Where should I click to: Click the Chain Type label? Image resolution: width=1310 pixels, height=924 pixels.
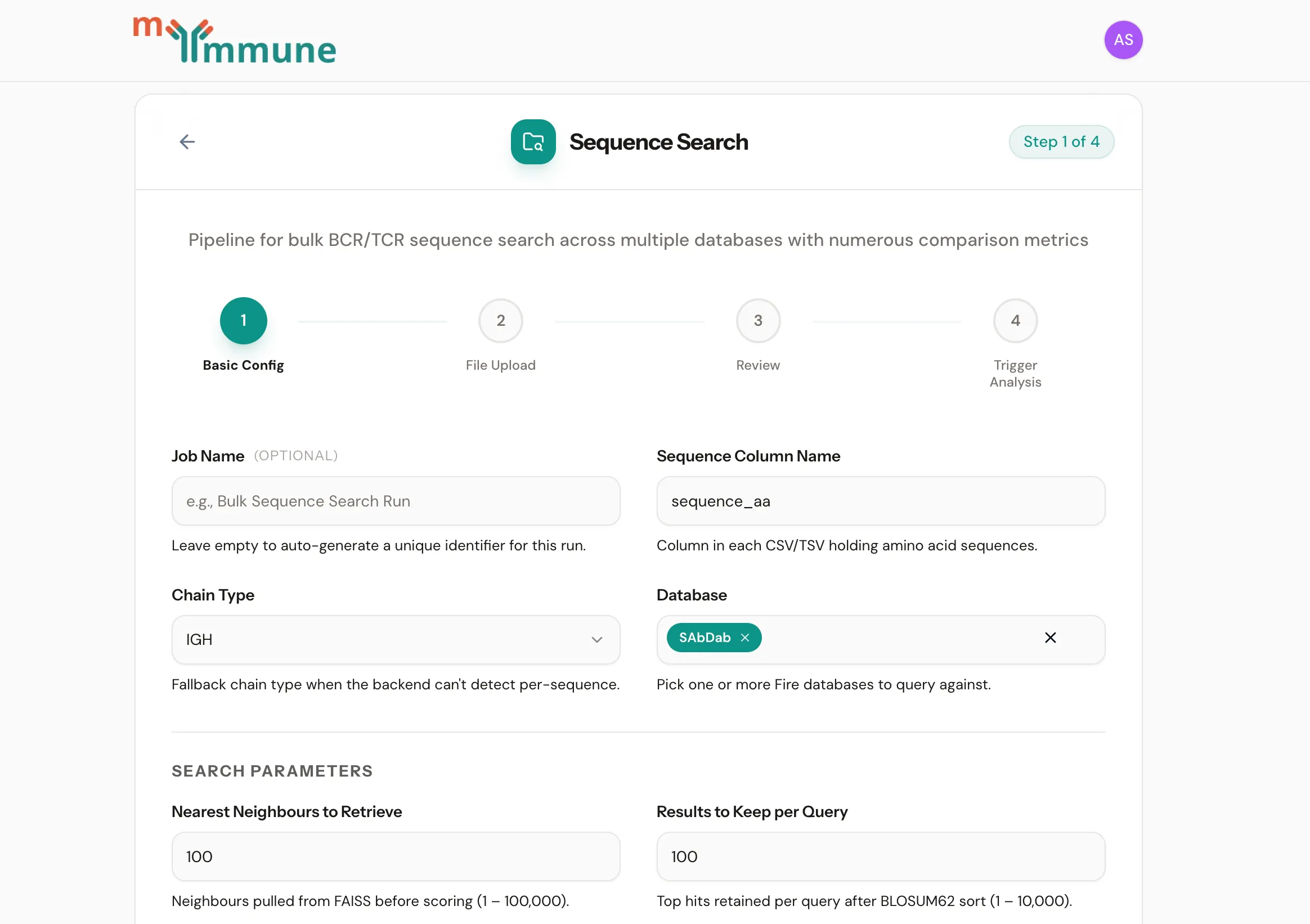[213, 595]
